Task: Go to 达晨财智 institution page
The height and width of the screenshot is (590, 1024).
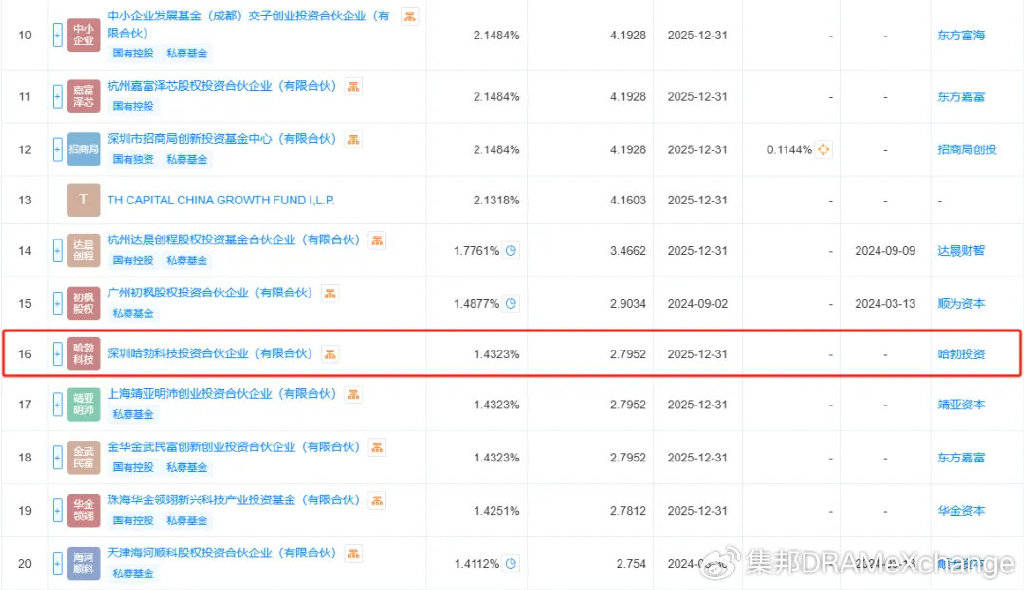Action: pos(961,251)
